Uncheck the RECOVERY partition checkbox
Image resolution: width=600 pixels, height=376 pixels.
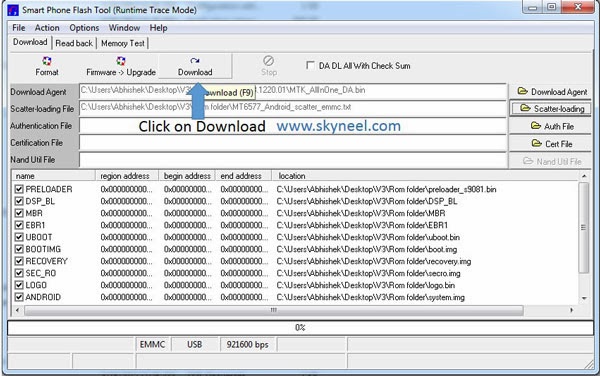coord(19,261)
